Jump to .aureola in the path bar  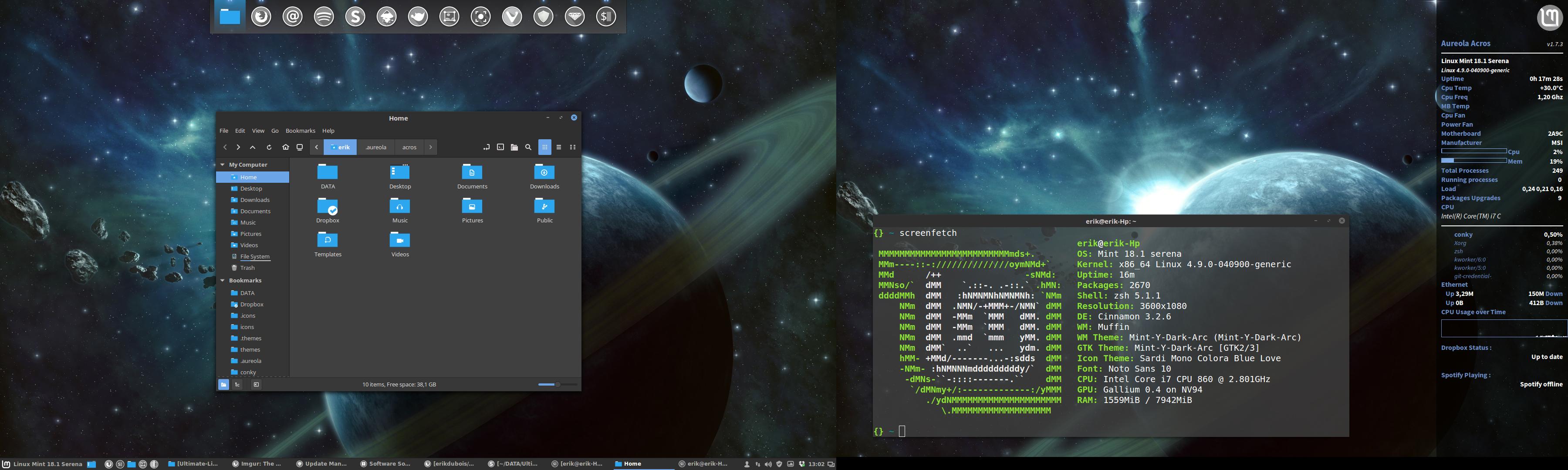point(376,147)
